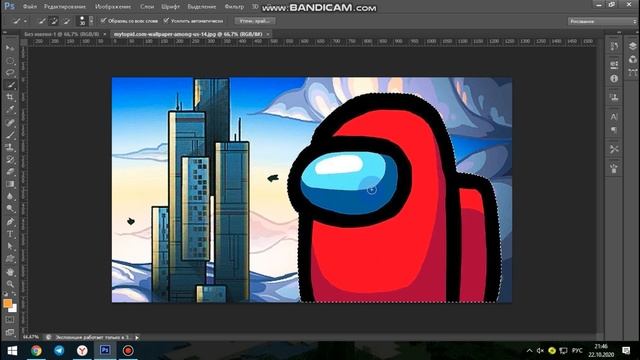Viewport: 640px width, 360px height.
Task: Select the Hand tool
Action: [x=10, y=271]
